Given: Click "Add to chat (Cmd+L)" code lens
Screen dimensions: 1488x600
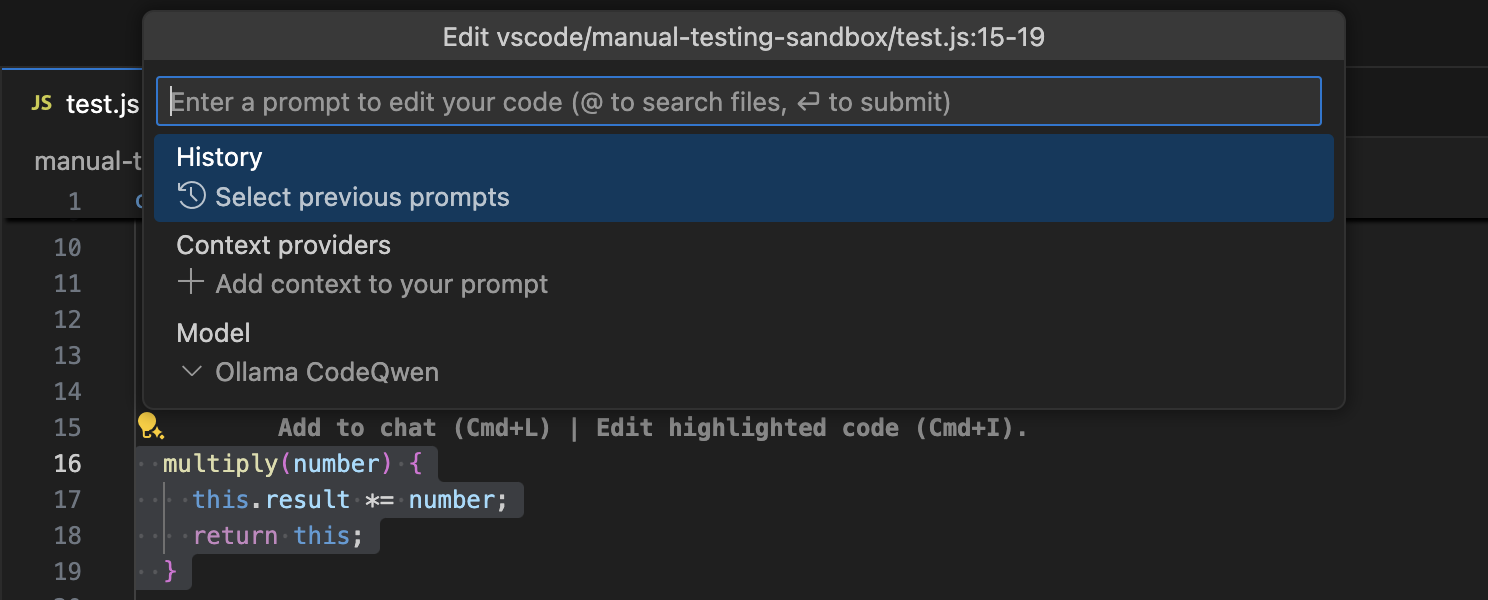Looking at the screenshot, I should point(414,428).
